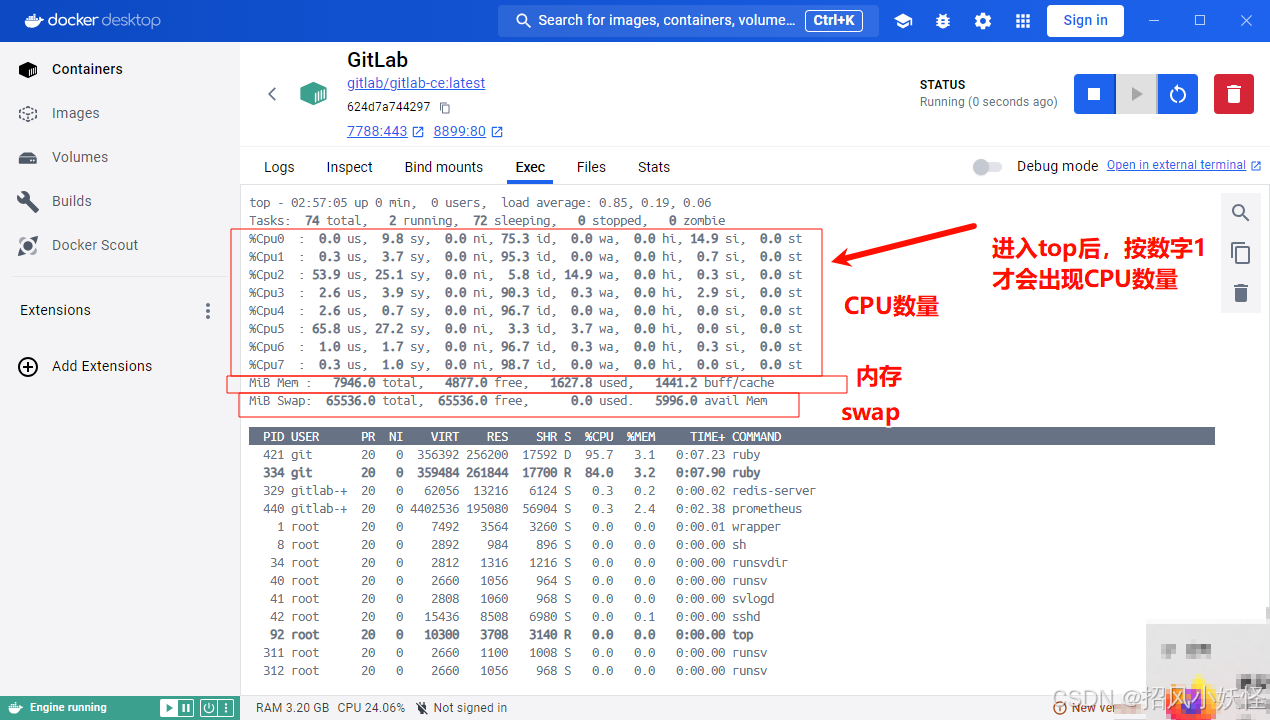This screenshot has height=720, width=1270.
Task: Select the redis-server process row
Action: (x=731, y=491)
